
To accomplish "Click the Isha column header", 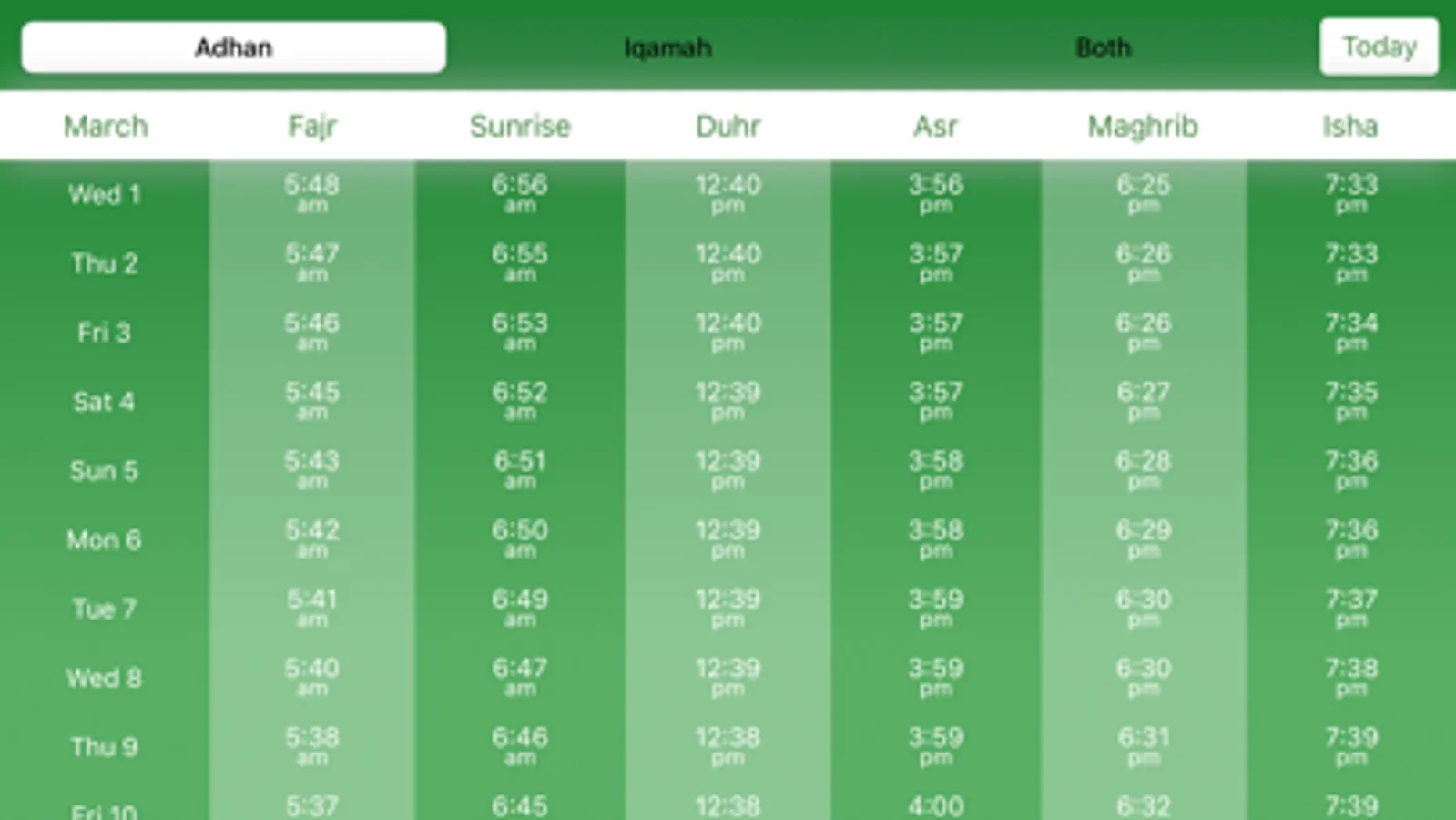I will [1350, 126].
